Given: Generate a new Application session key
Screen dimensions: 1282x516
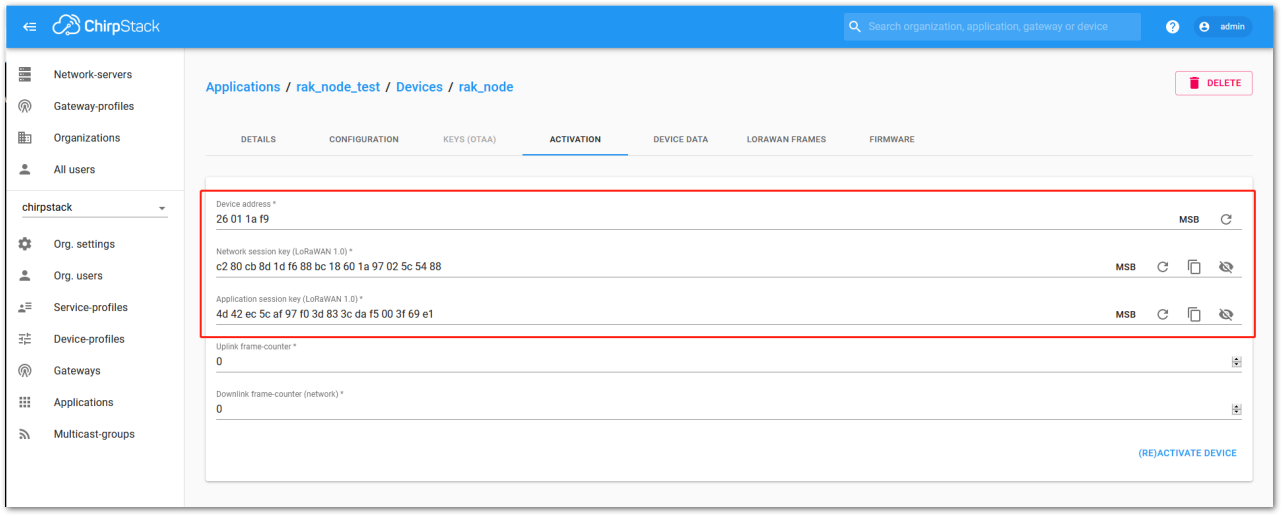Looking at the screenshot, I should 1163,314.
